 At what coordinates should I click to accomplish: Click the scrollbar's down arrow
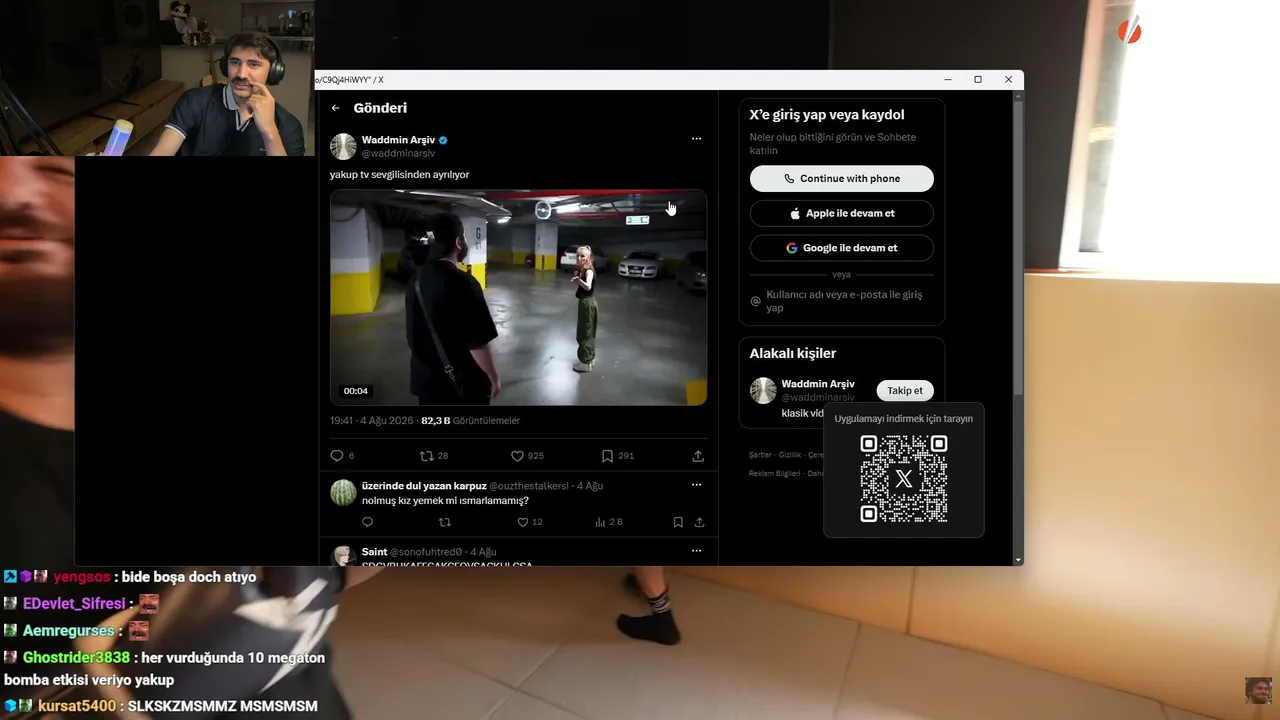pos(1018,560)
